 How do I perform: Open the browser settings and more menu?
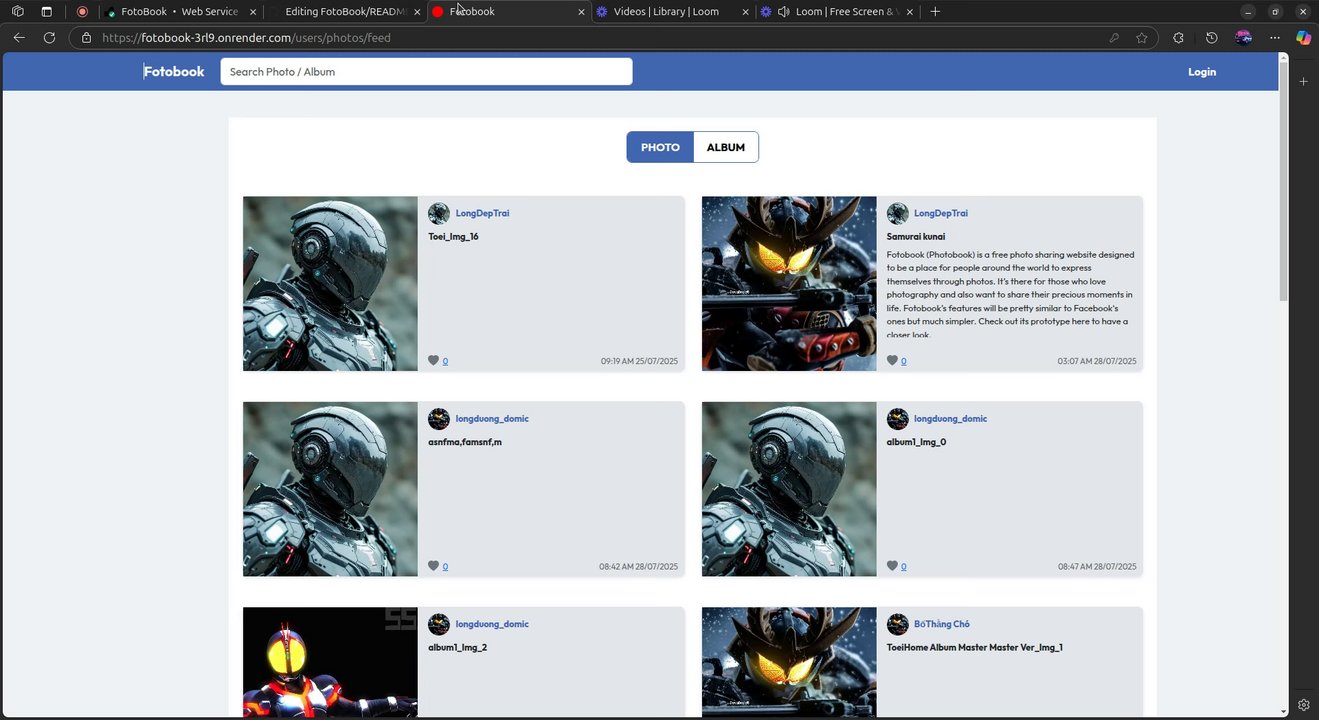pos(1275,38)
